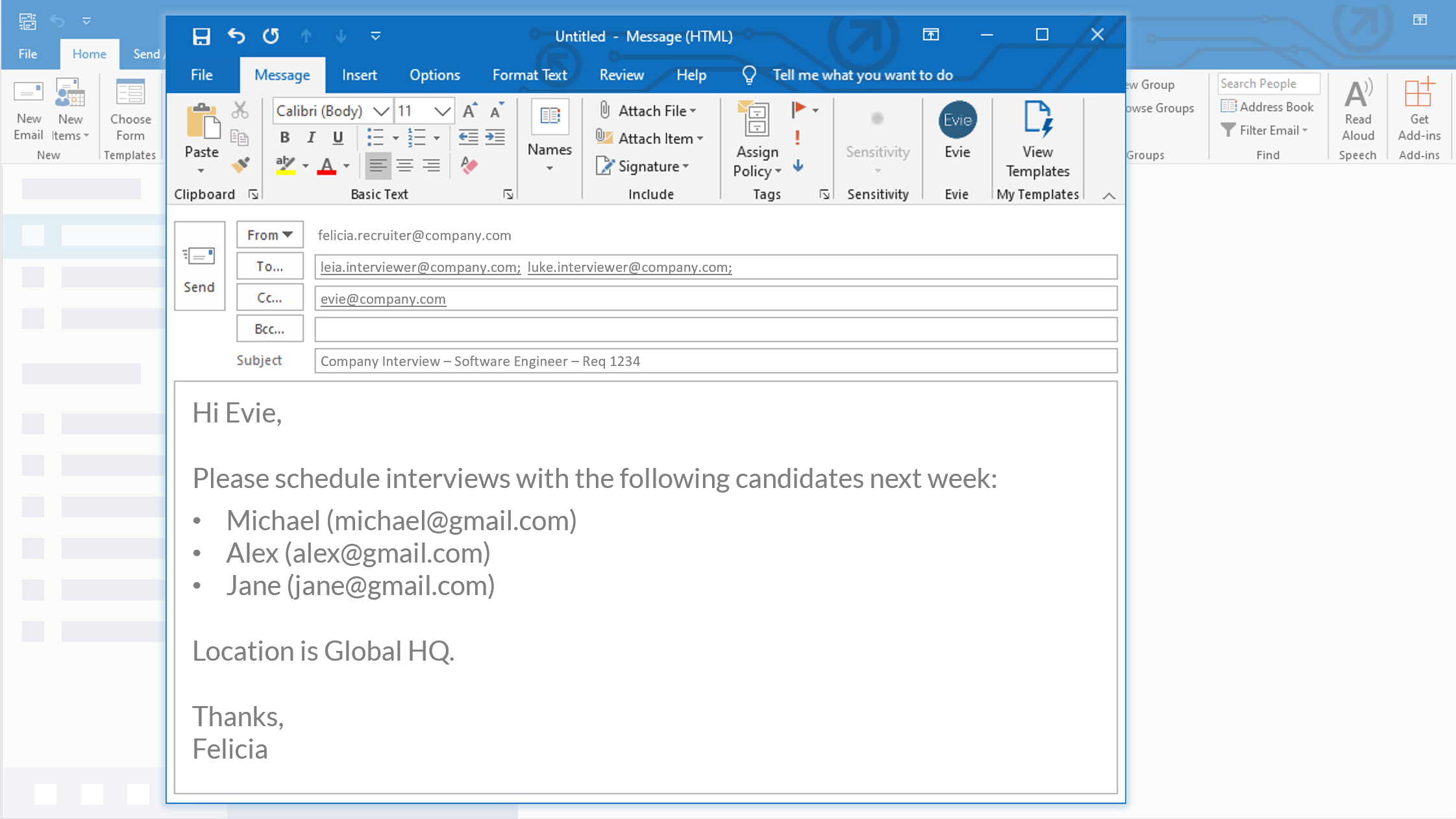This screenshot has width=1456, height=819.
Task: Click the Clear Formatting eraser icon
Action: 469,165
